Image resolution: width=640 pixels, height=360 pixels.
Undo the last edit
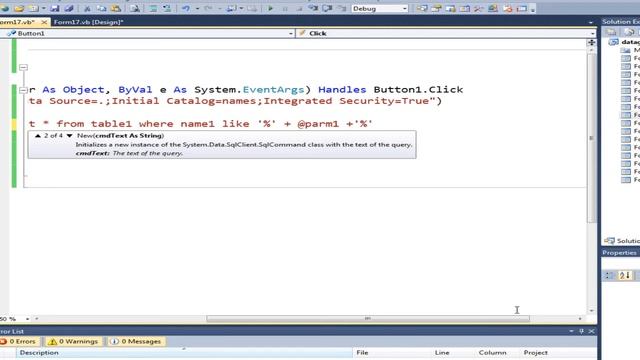coord(186,8)
